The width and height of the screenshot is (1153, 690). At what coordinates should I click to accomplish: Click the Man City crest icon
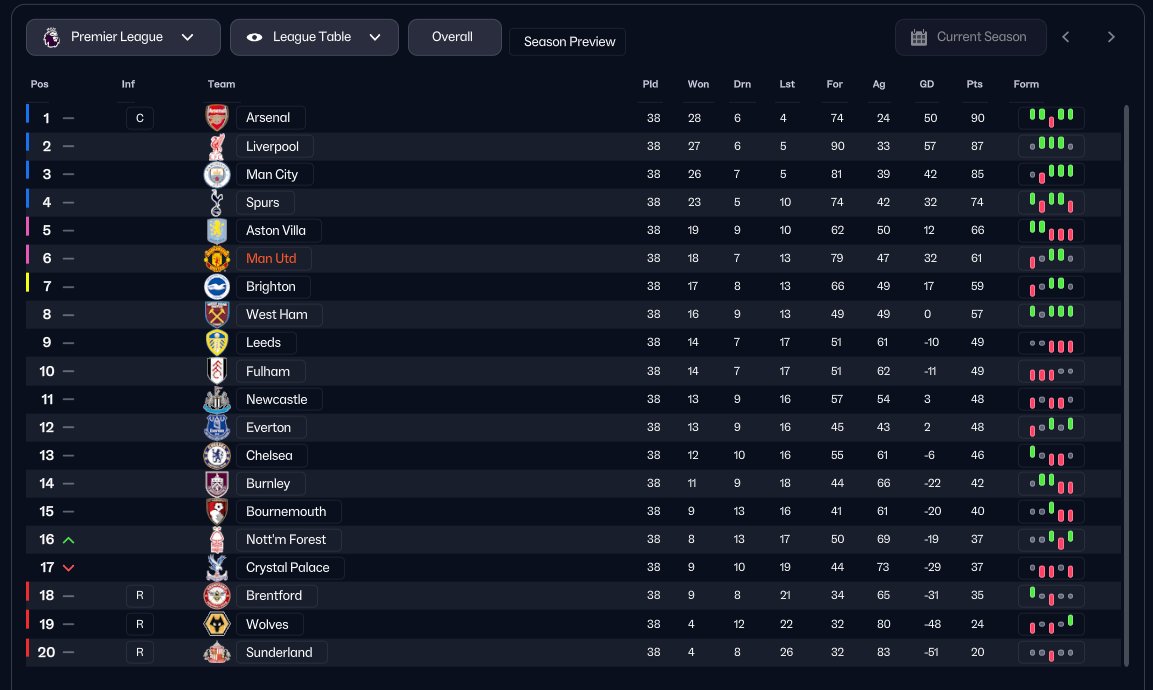pos(217,175)
